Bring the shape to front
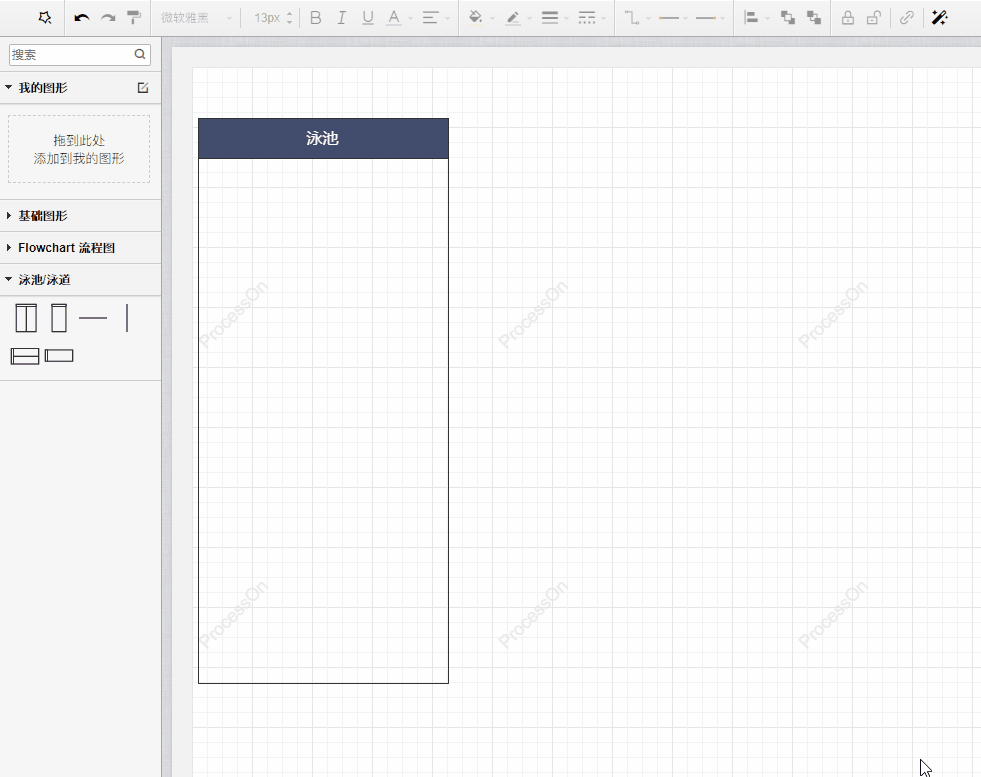 point(788,18)
